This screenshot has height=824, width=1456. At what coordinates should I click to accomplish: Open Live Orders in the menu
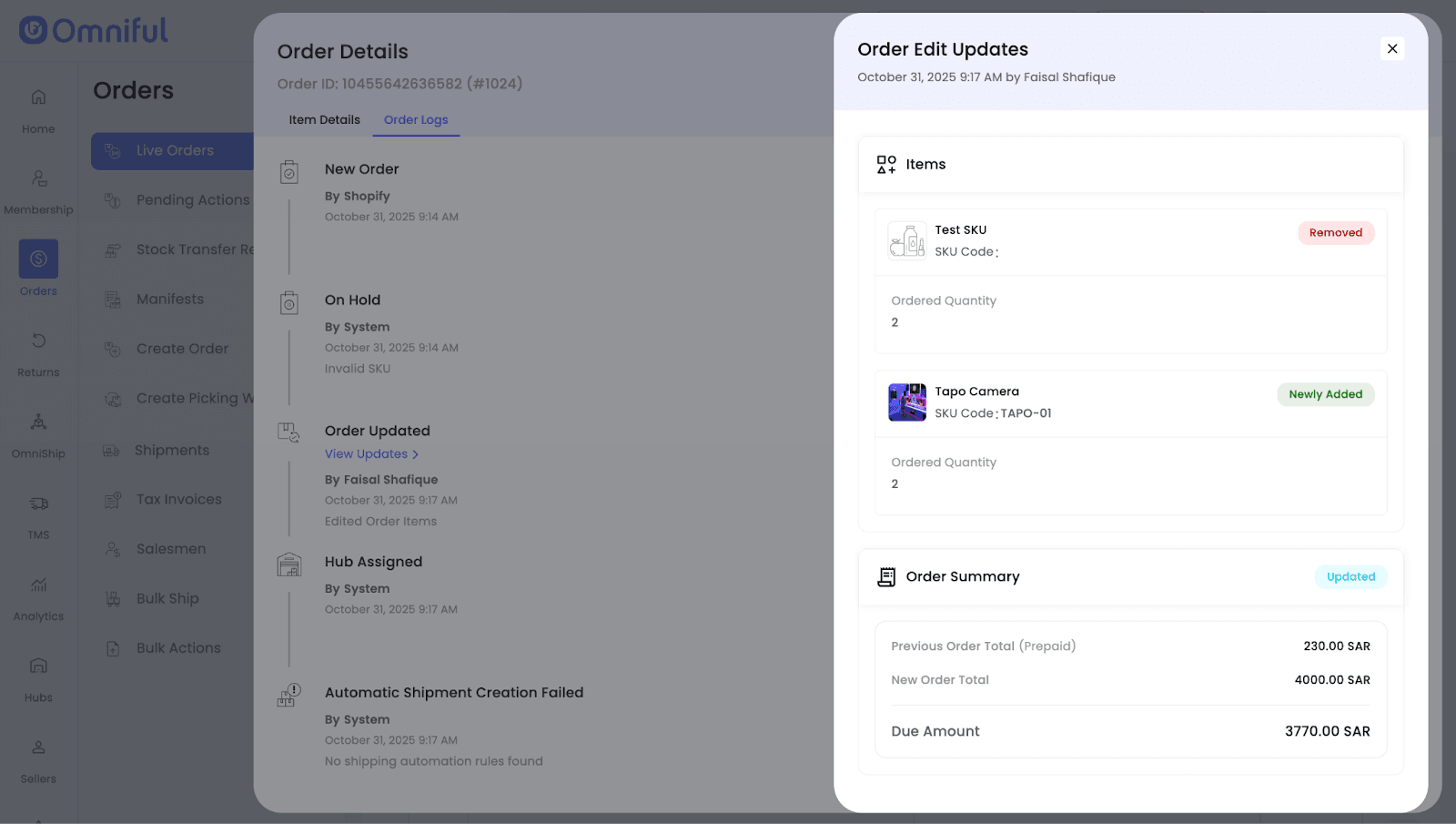pyautogui.click(x=175, y=151)
